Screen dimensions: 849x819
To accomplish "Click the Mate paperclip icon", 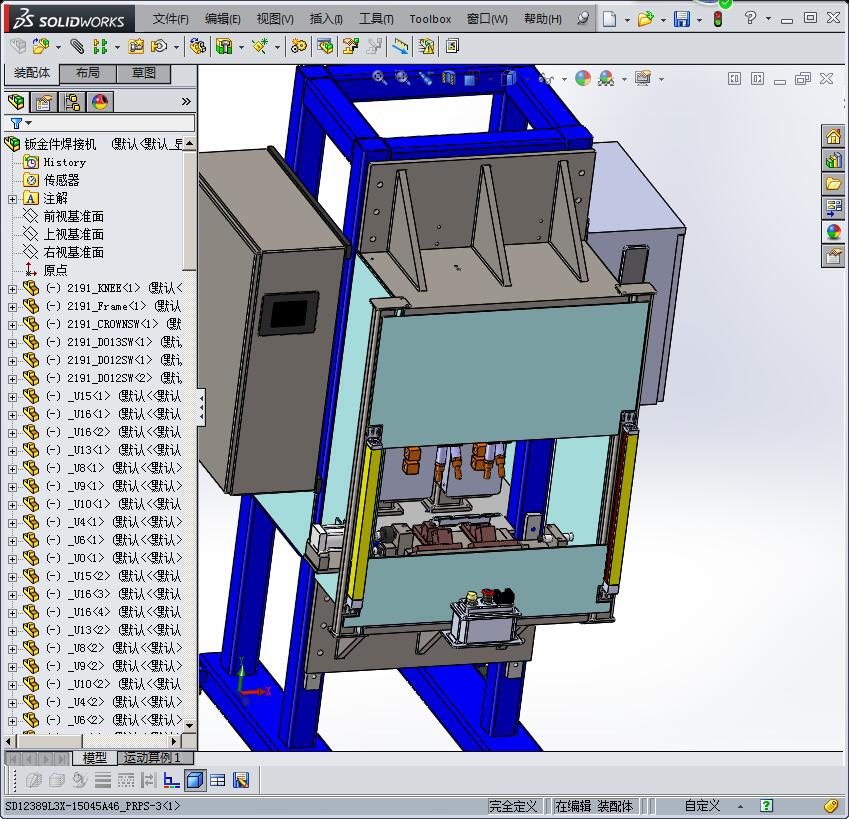I will pos(77,47).
